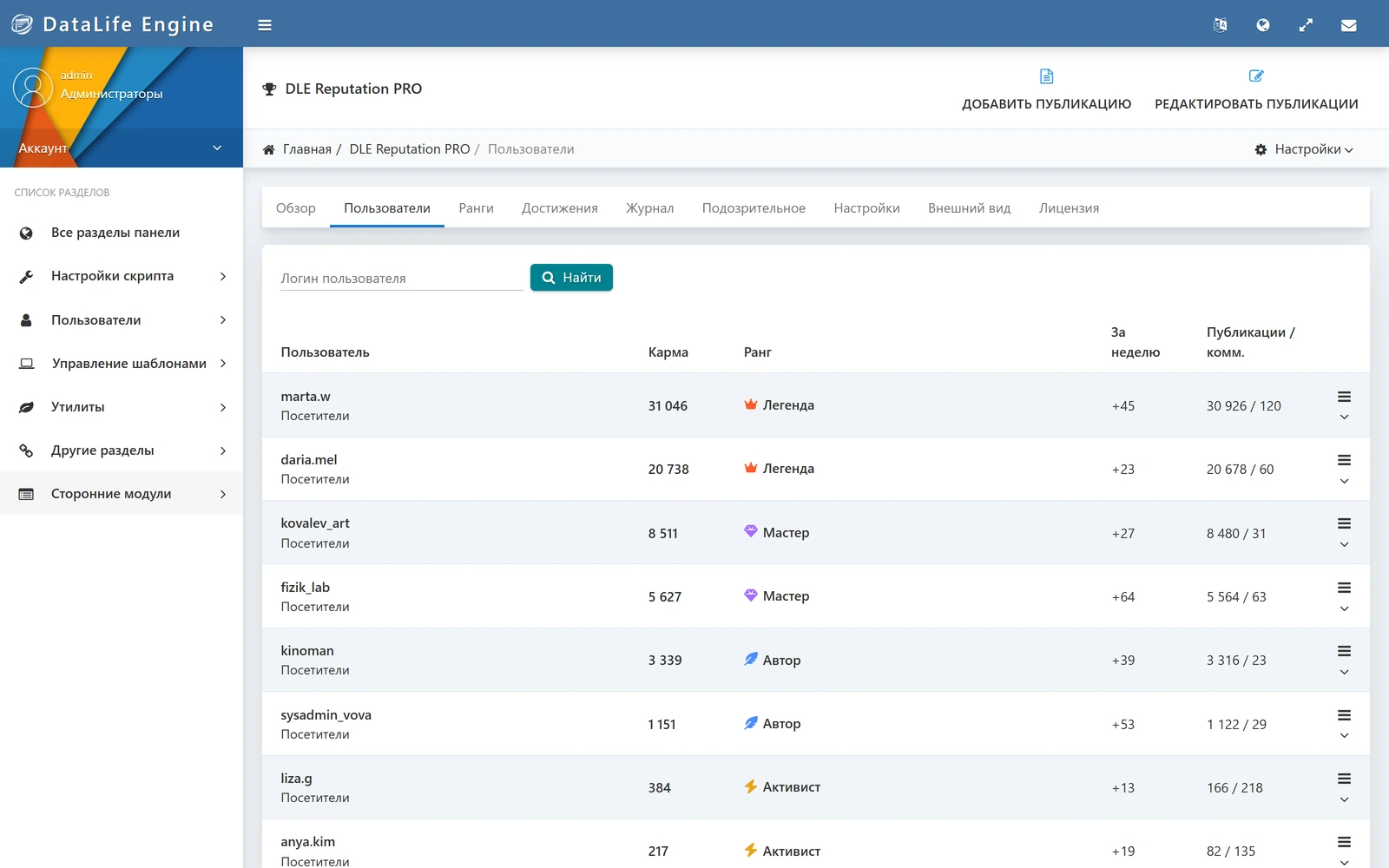Switch to the Ранги tab

[476, 208]
